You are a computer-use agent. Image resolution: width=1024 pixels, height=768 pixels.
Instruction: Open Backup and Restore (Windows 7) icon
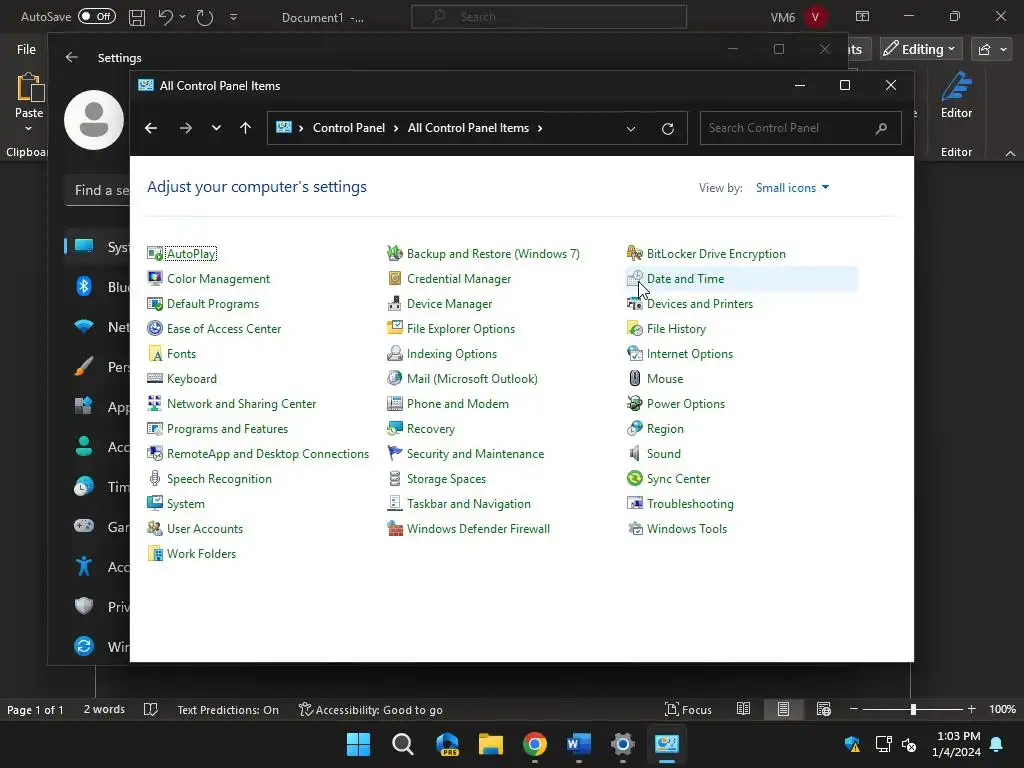pyautogui.click(x=394, y=253)
